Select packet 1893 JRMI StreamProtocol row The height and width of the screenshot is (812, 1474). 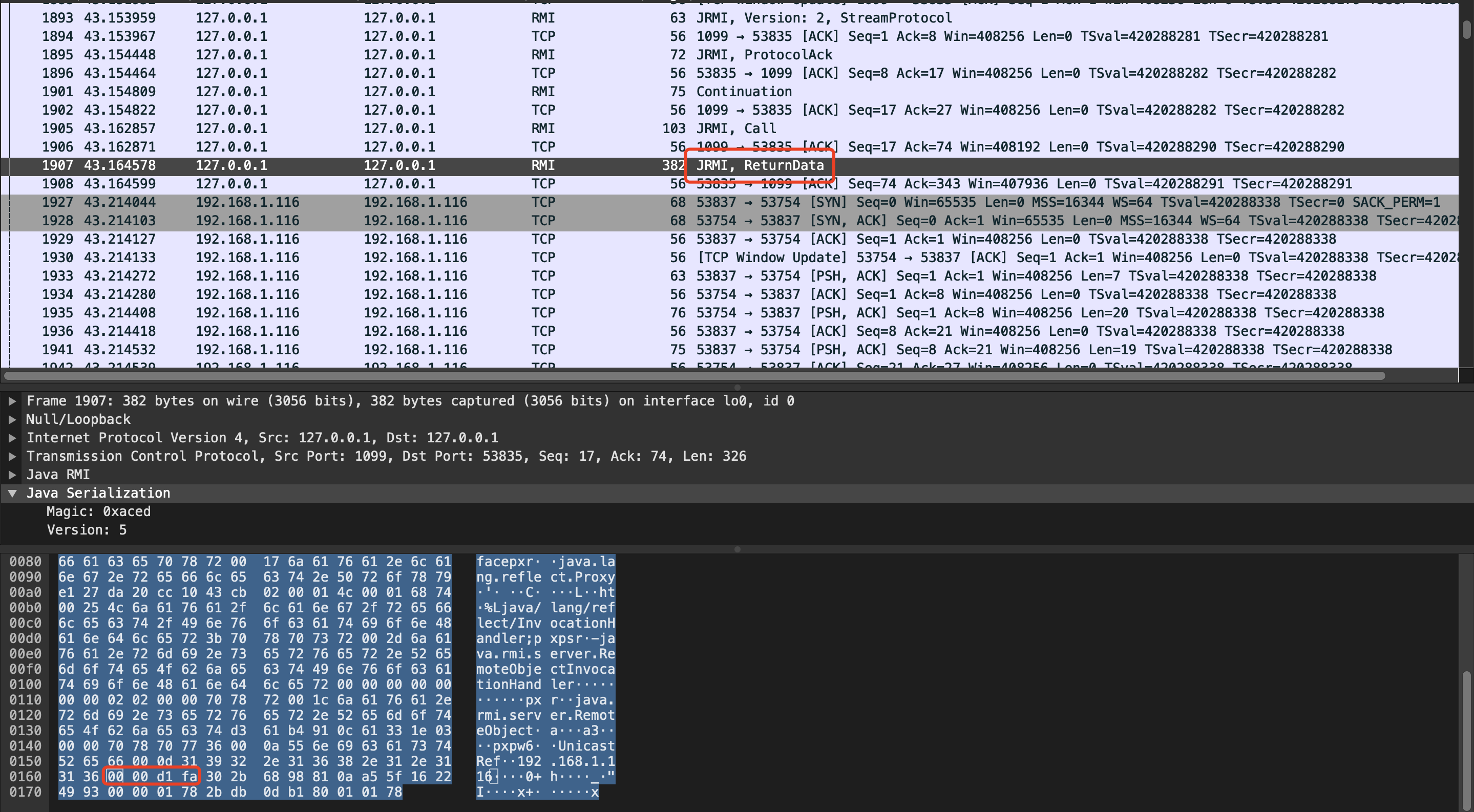point(824,18)
